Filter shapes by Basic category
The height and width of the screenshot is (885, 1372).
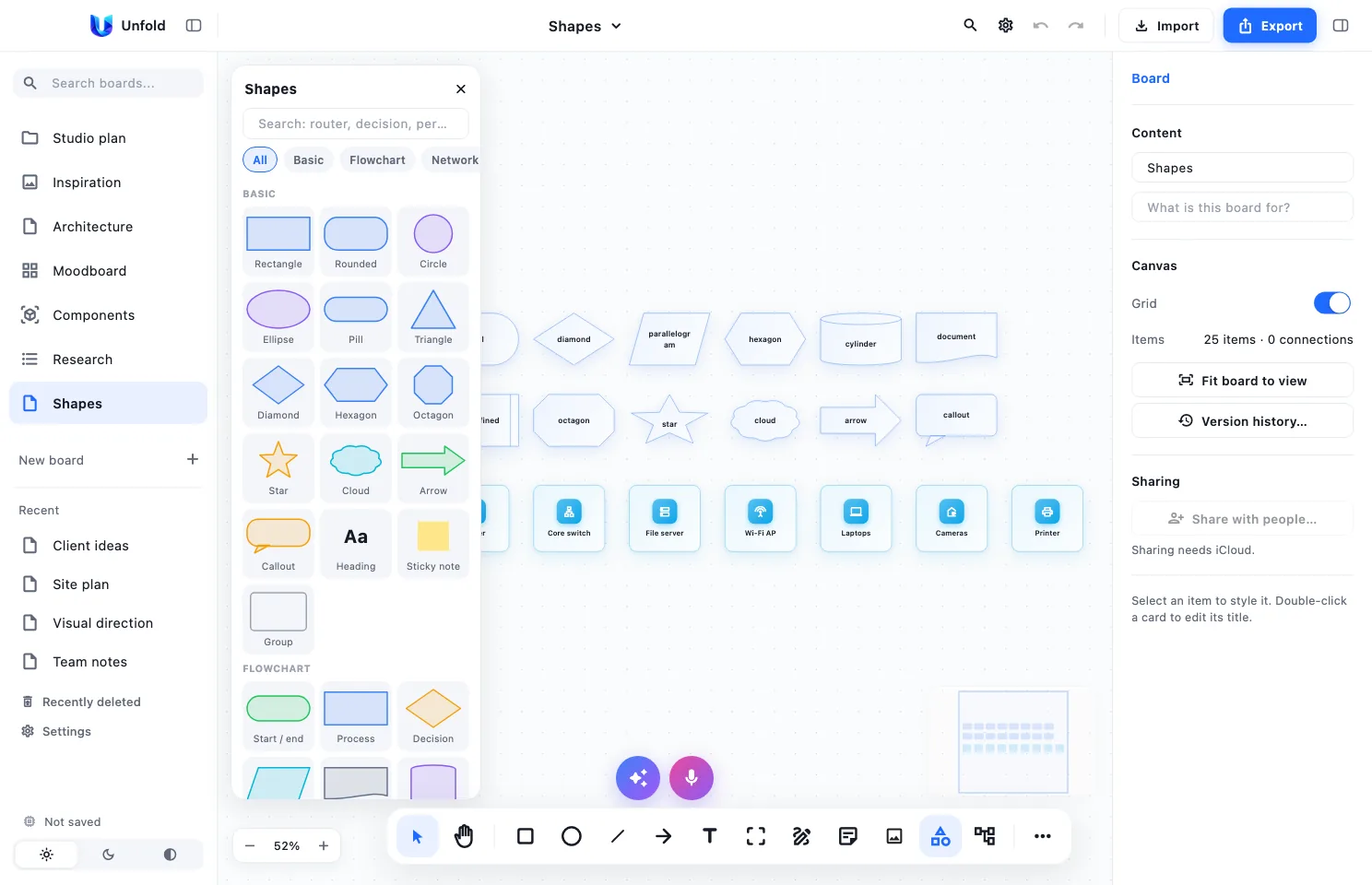(309, 160)
